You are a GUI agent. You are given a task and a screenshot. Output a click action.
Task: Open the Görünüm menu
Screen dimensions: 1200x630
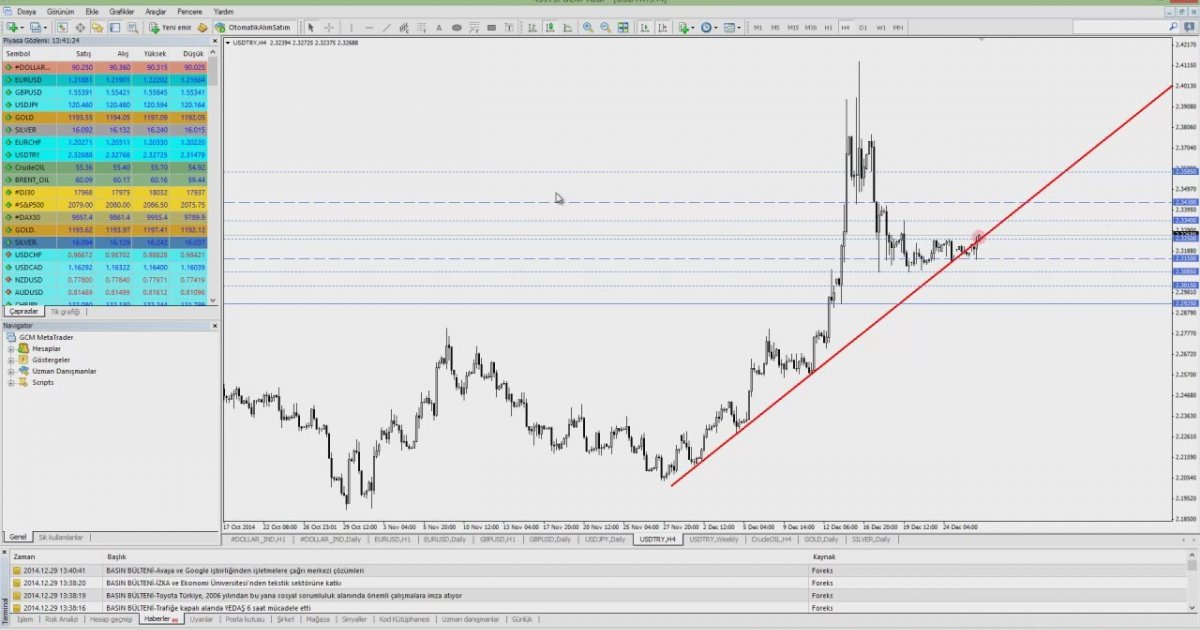pos(61,11)
